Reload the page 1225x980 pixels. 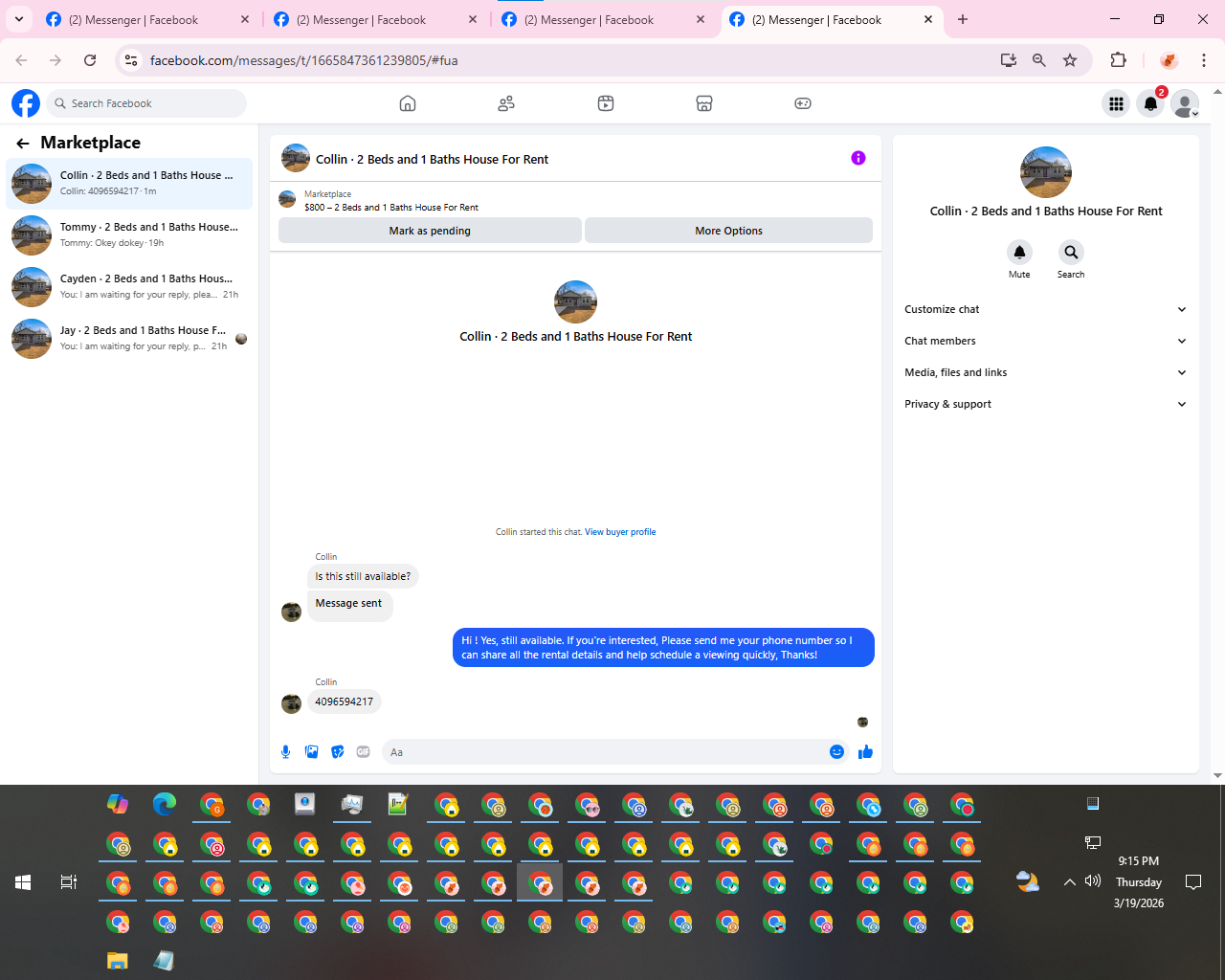[90, 60]
